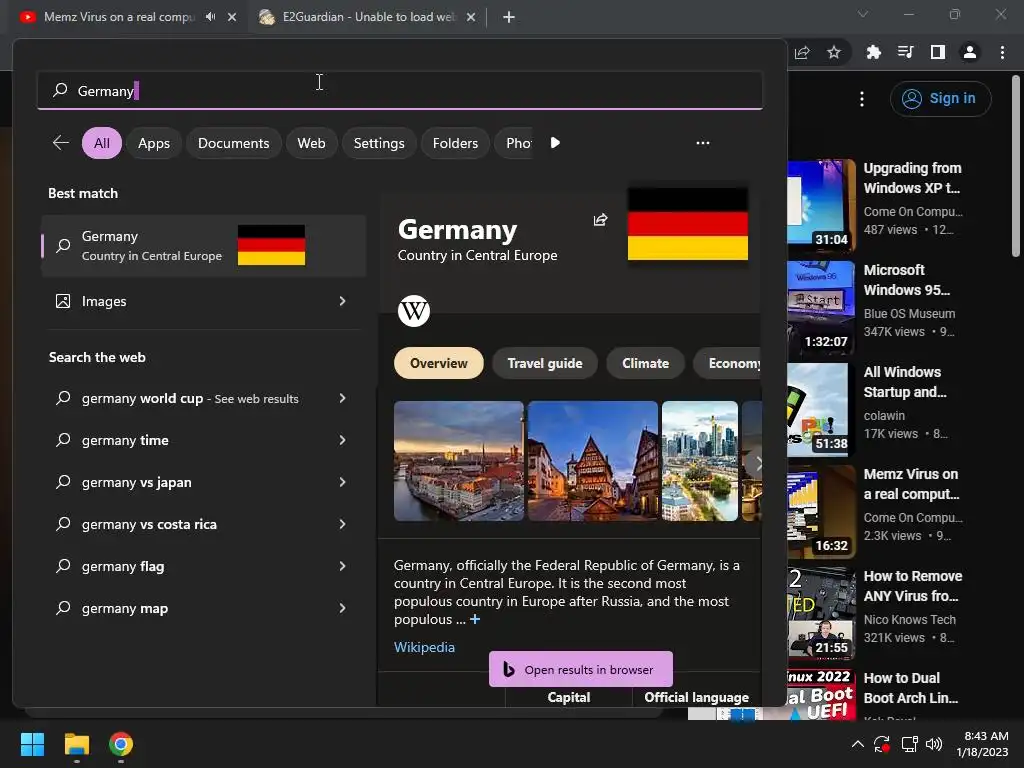Click the YouTube page scrollbar
The height and width of the screenshot is (768, 1024).
click(x=1016, y=166)
